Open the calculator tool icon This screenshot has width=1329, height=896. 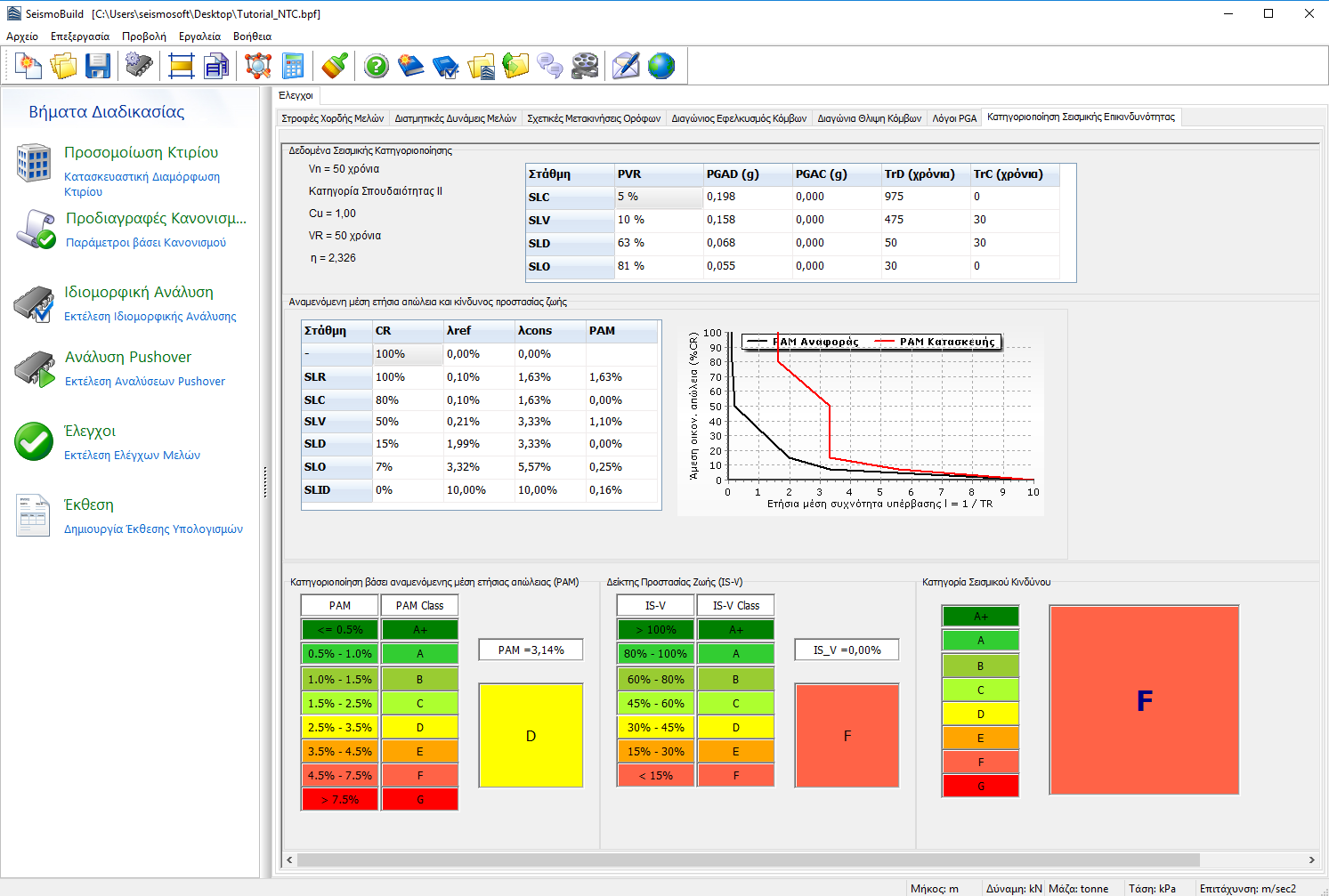[292, 66]
